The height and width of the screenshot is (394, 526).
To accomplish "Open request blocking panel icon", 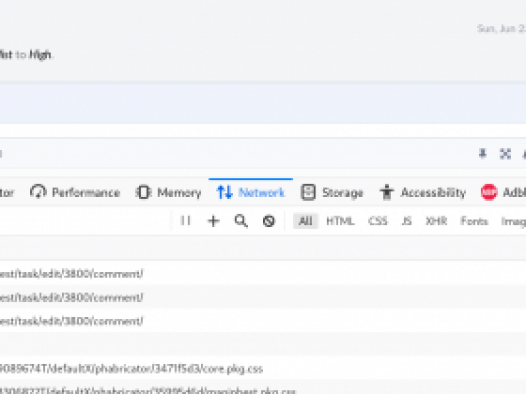I will click(x=269, y=221).
